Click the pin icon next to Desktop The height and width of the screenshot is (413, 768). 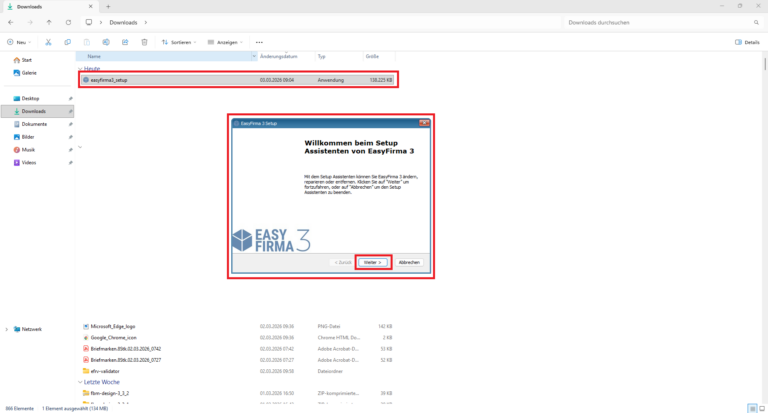[x=71, y=98]
